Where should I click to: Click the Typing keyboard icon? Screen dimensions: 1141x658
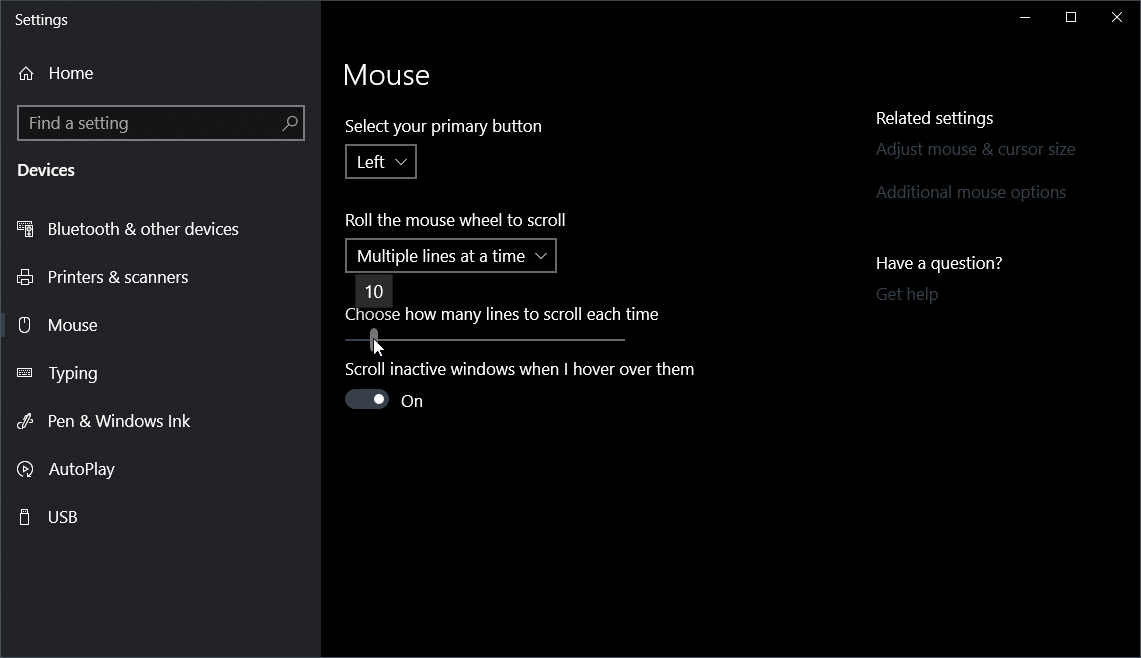click(x=25, y=373)
